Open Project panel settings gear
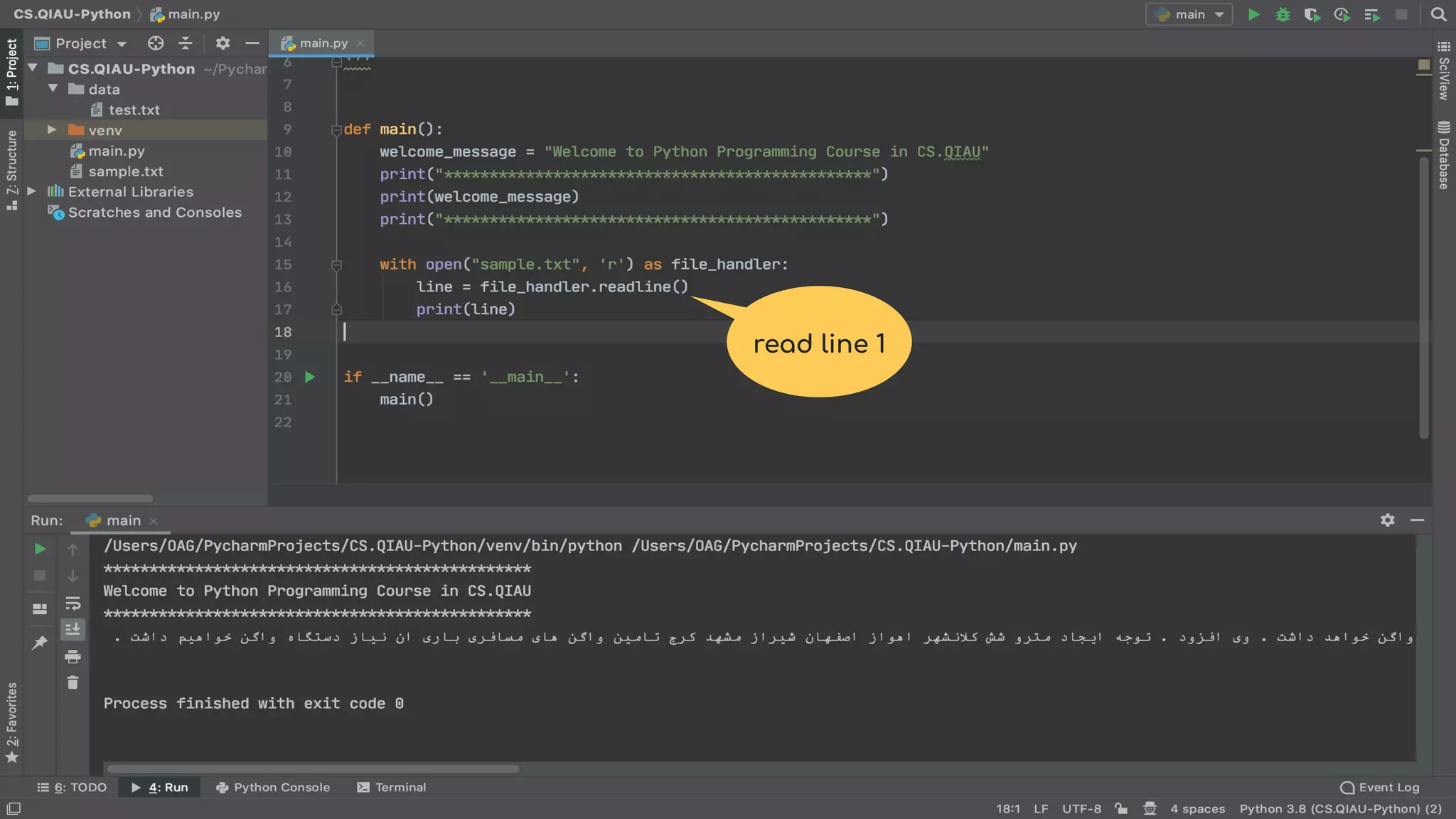The height and width of the screenshot is (819, 1456). pos(223,43)
